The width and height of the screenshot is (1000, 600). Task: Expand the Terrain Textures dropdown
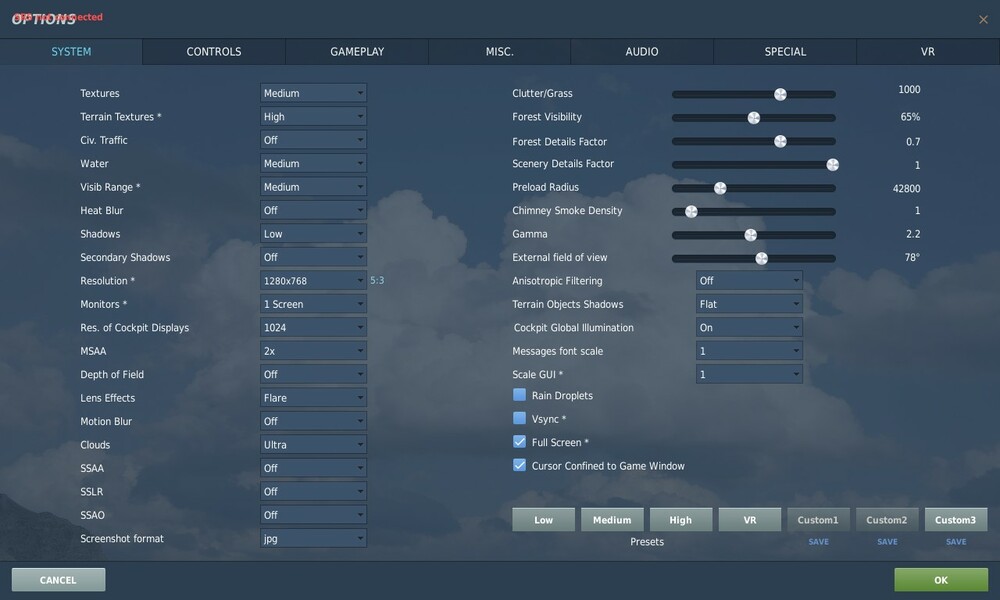pos(313,117)
